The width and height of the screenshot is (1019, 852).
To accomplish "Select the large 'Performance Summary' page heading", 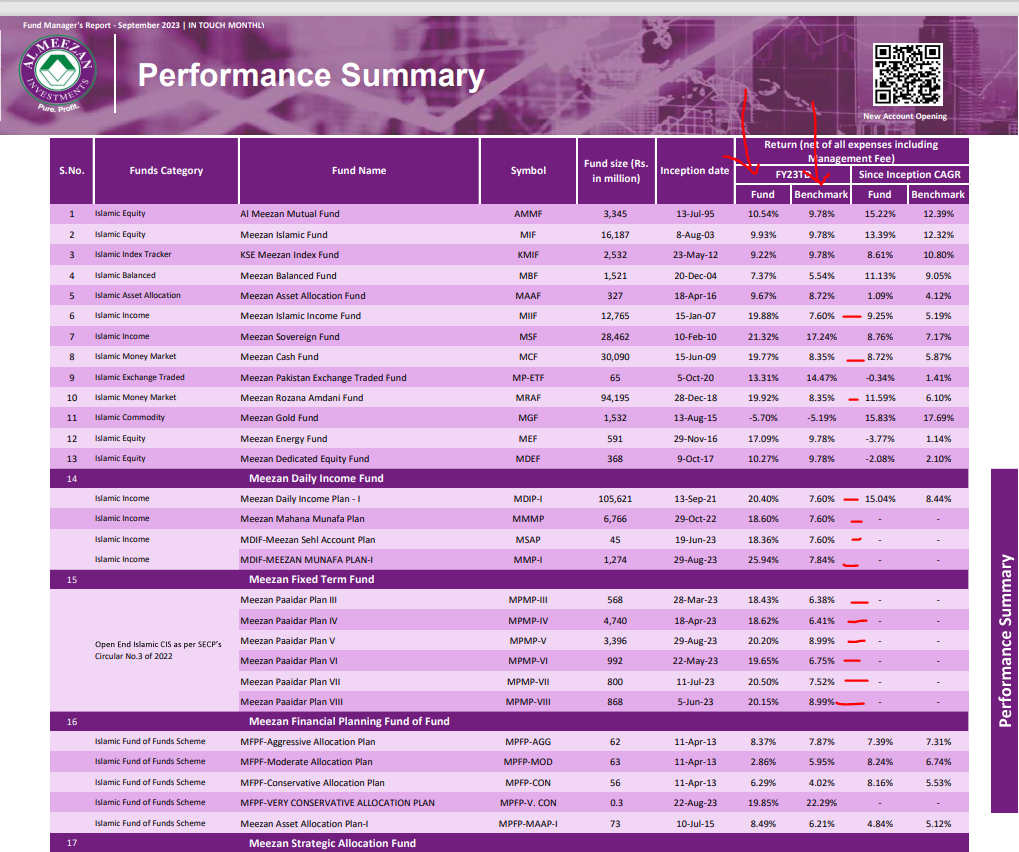I will 311,75.
